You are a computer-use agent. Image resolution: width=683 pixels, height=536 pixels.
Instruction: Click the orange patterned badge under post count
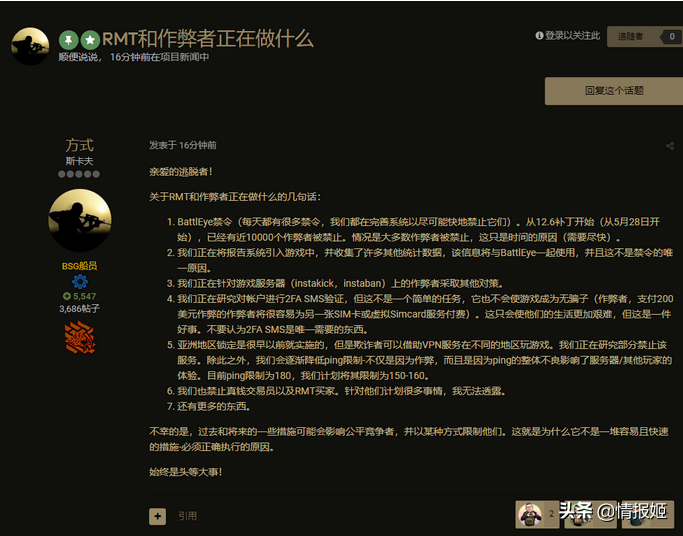(x=80, y=337)
